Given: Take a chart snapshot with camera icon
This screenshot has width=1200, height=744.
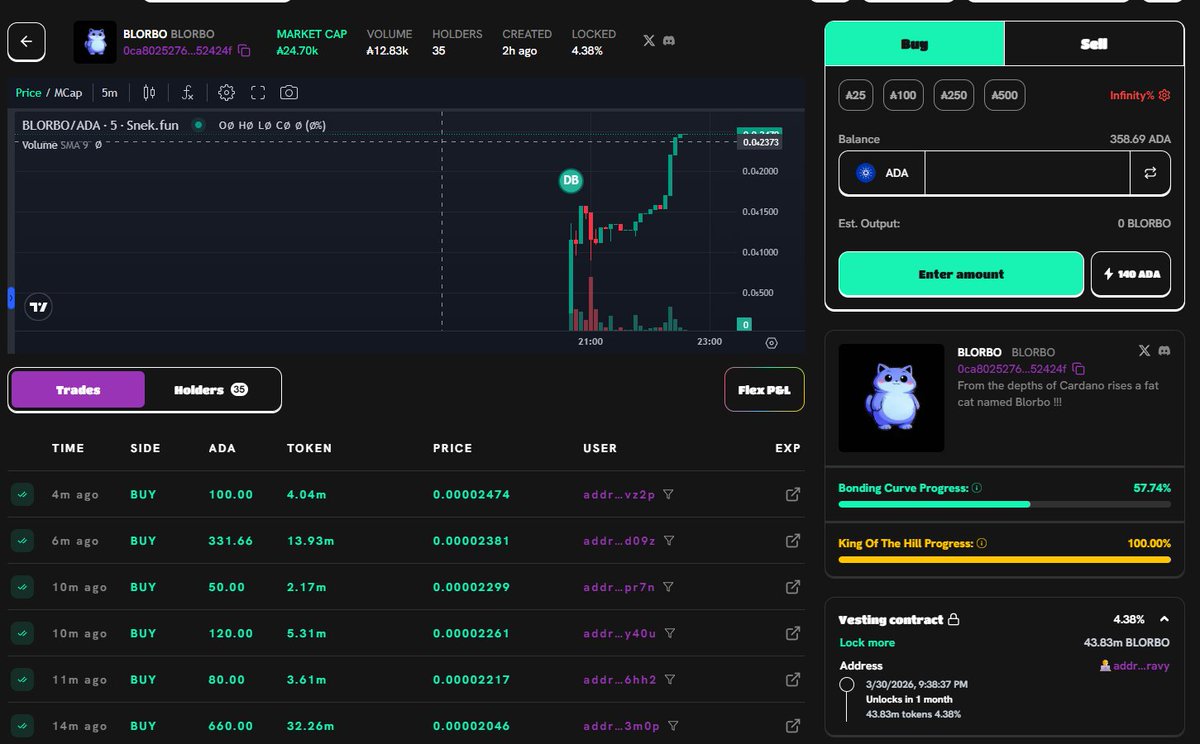Looking at the screenshot, I should [289, 93].
